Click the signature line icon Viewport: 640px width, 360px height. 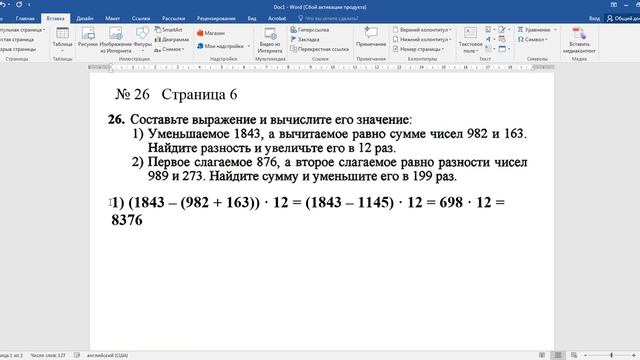pyautogui.click(x=502, y=30)
